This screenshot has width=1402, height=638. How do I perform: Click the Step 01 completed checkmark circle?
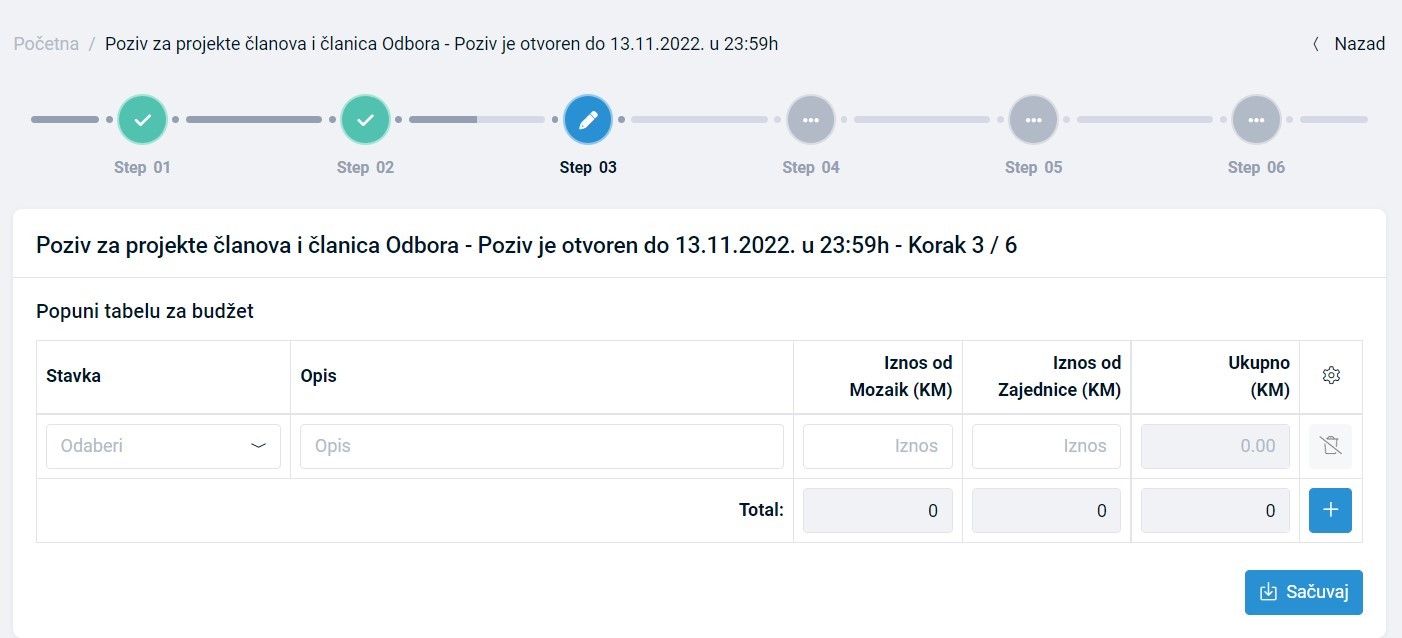[x=142, y=120]
